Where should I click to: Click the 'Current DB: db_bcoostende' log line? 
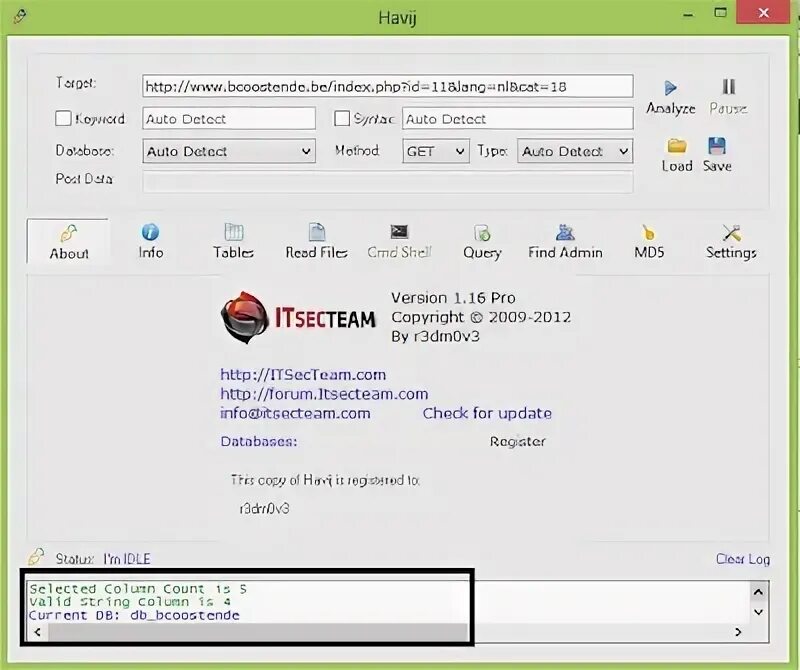[134, 615]
